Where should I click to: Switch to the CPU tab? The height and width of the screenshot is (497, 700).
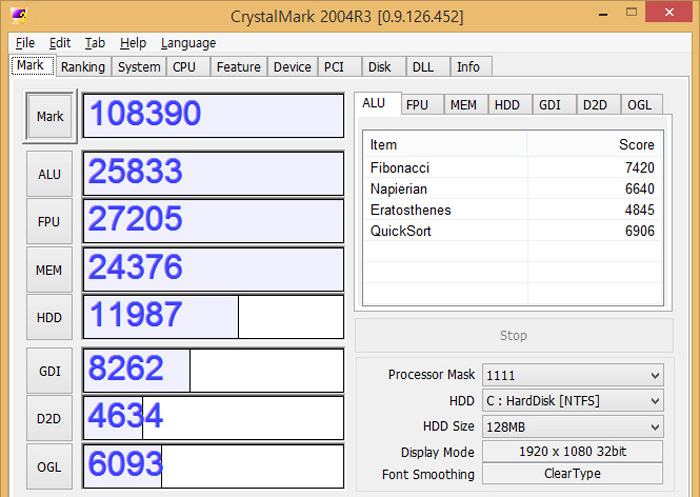(x=188, y=67)
